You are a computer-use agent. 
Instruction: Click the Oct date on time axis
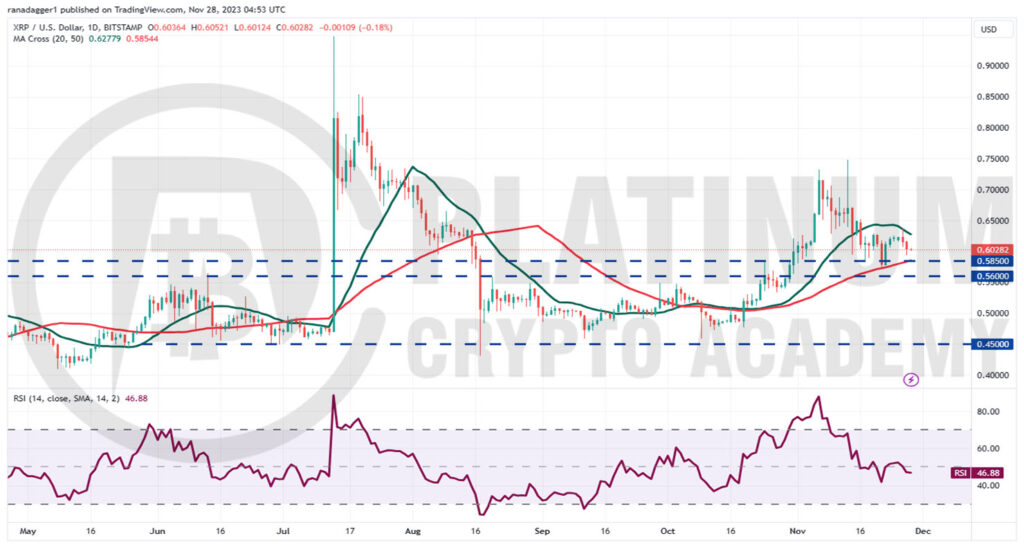(667, 531)
